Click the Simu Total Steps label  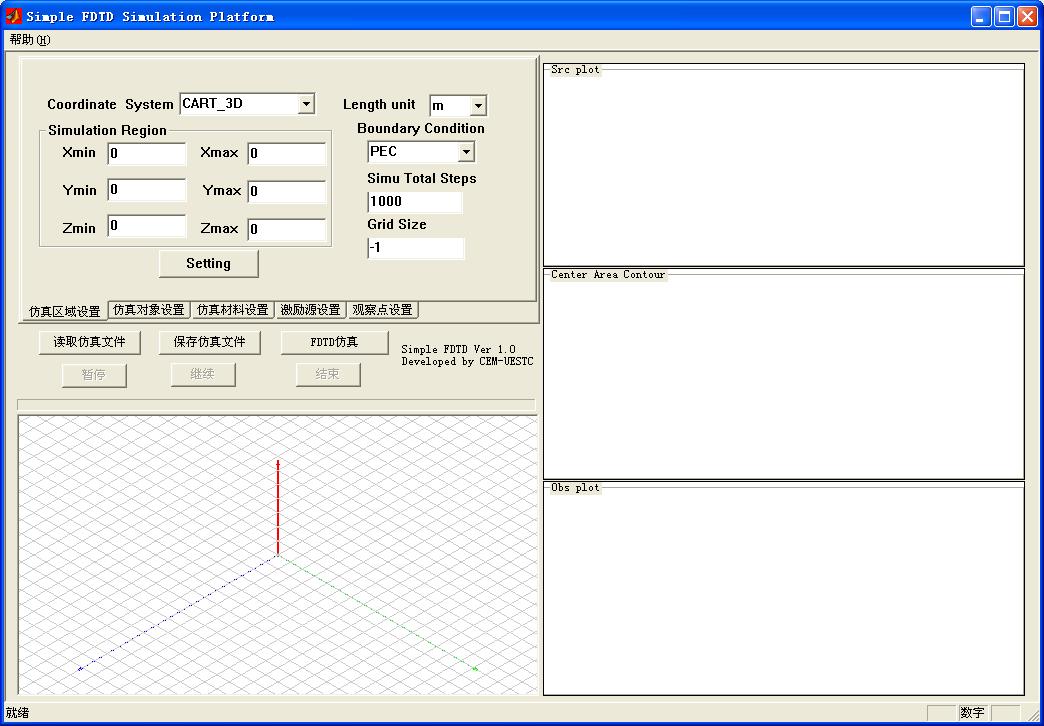coord(421,179)
